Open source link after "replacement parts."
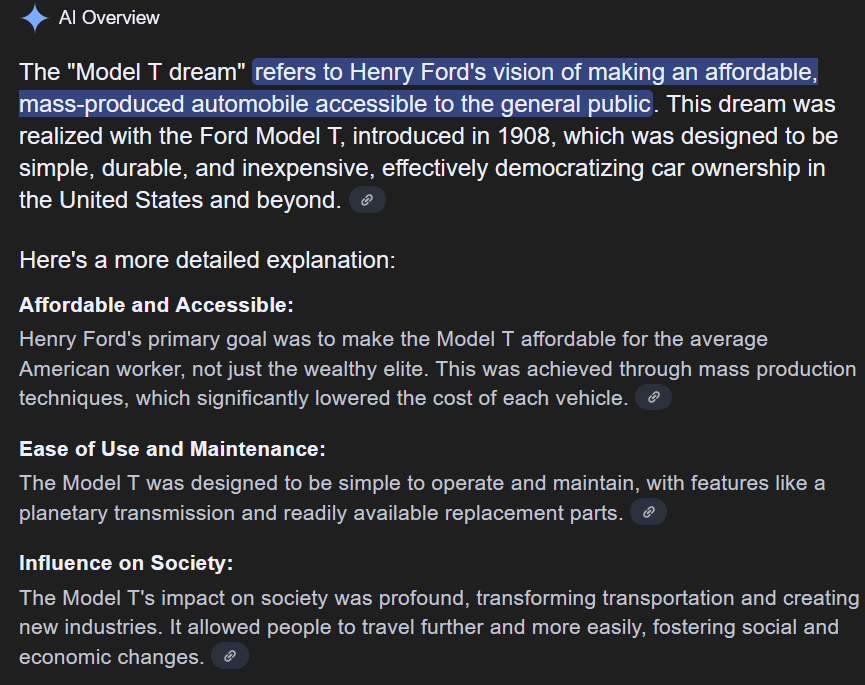The height and width of the screenshot is (685, 865). point(648,512)
